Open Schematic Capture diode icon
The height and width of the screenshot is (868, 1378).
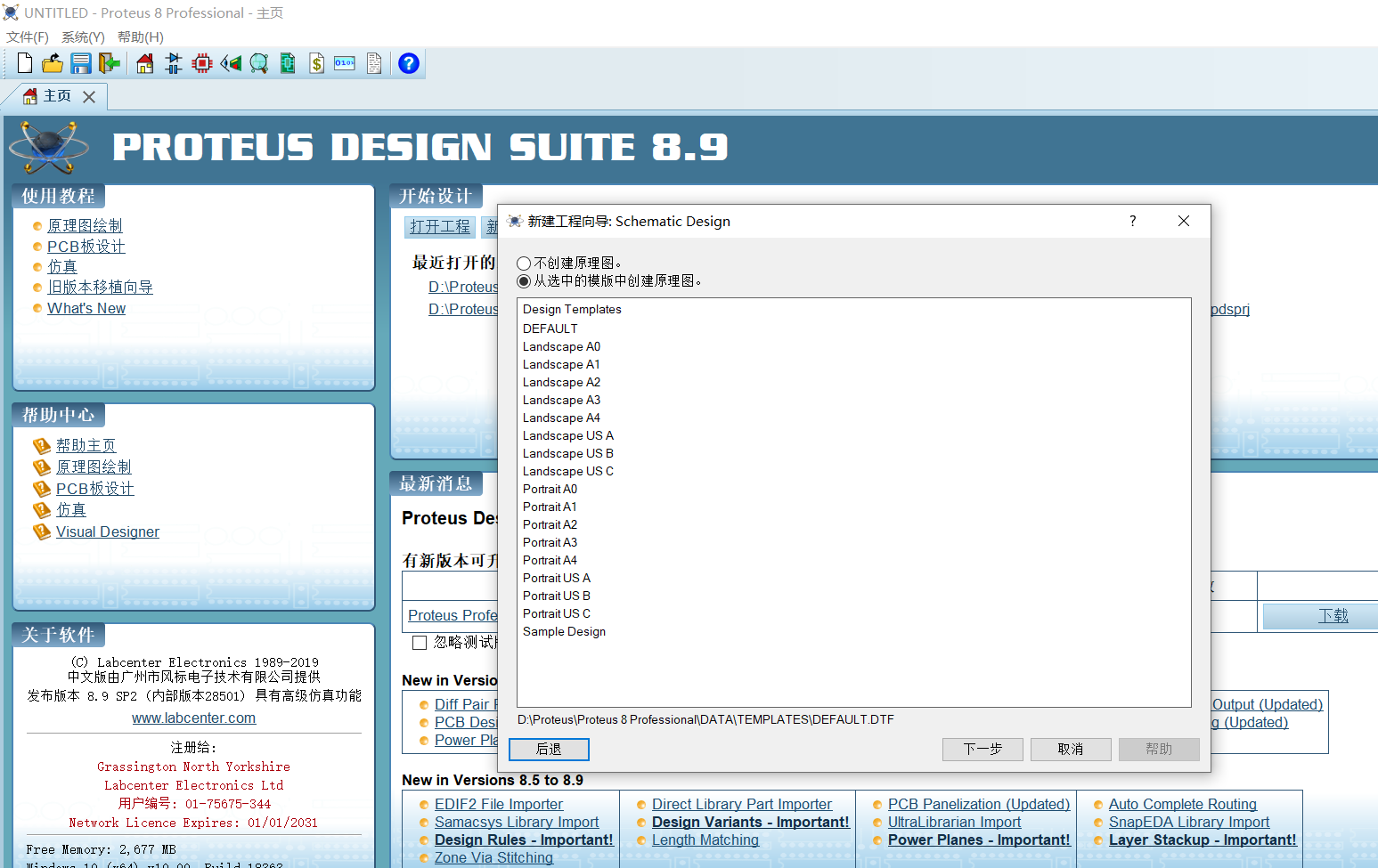174,63
